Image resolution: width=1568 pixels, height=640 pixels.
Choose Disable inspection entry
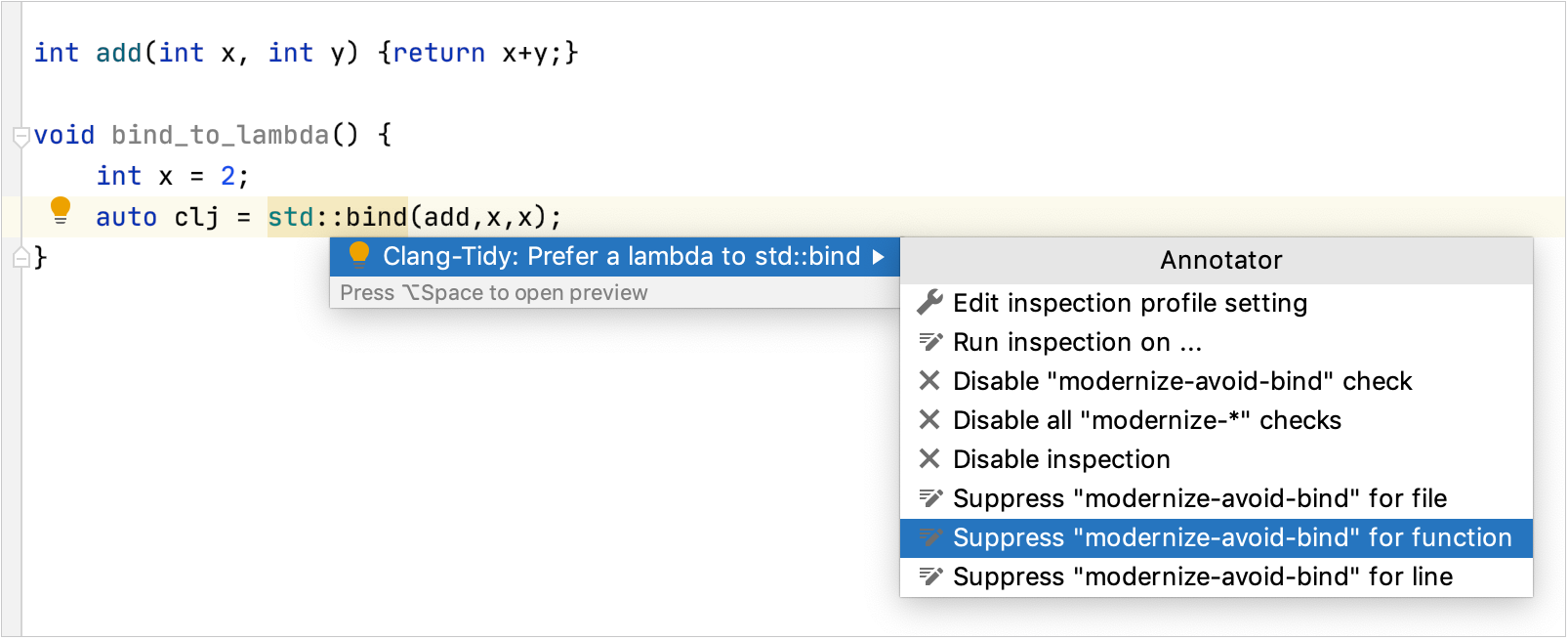[x=1060, y=459]
